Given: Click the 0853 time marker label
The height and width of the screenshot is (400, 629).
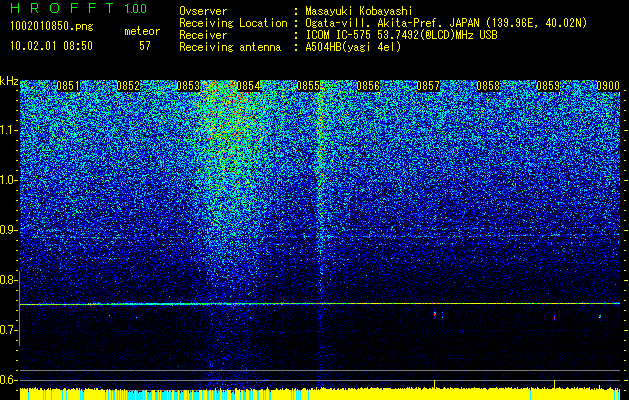Looking at the screenshot, I should click(x=188, y=86).
